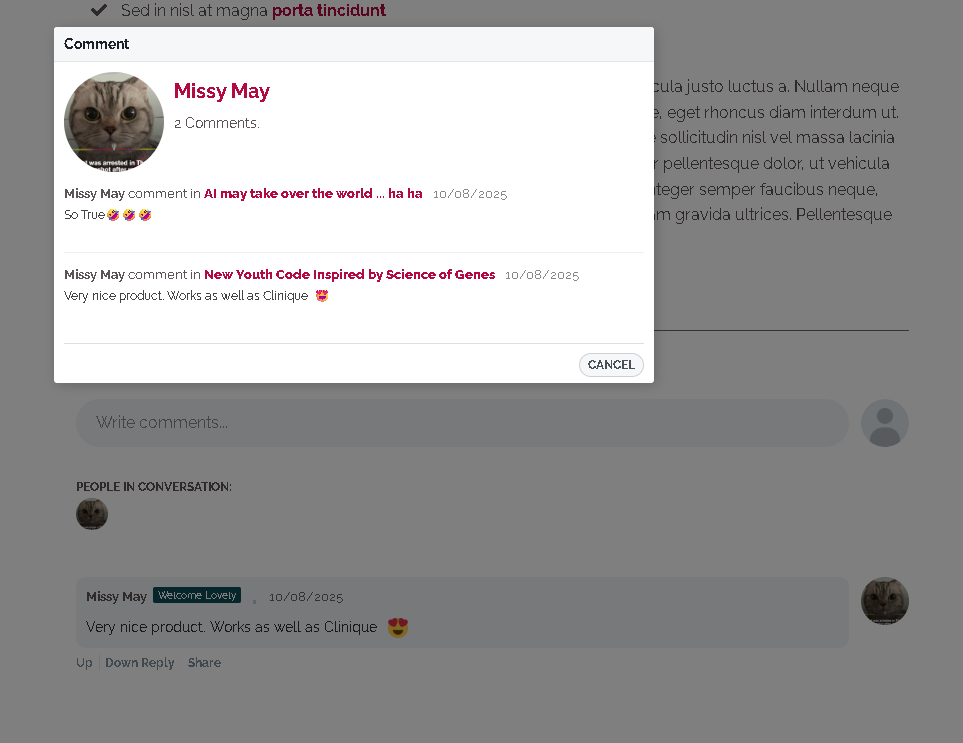Click cat avatar under People in Conversation

92,514
